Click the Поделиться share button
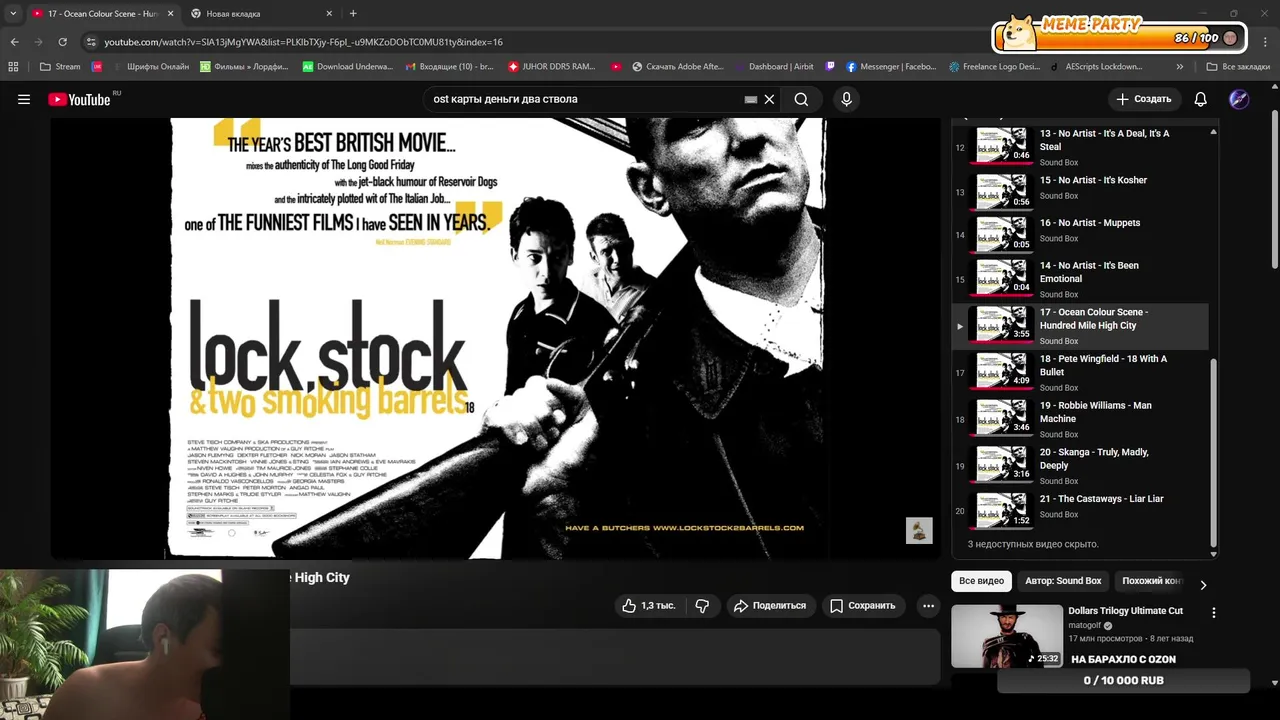Viewport: 1280px width, 720px height. tap(770, 606)
